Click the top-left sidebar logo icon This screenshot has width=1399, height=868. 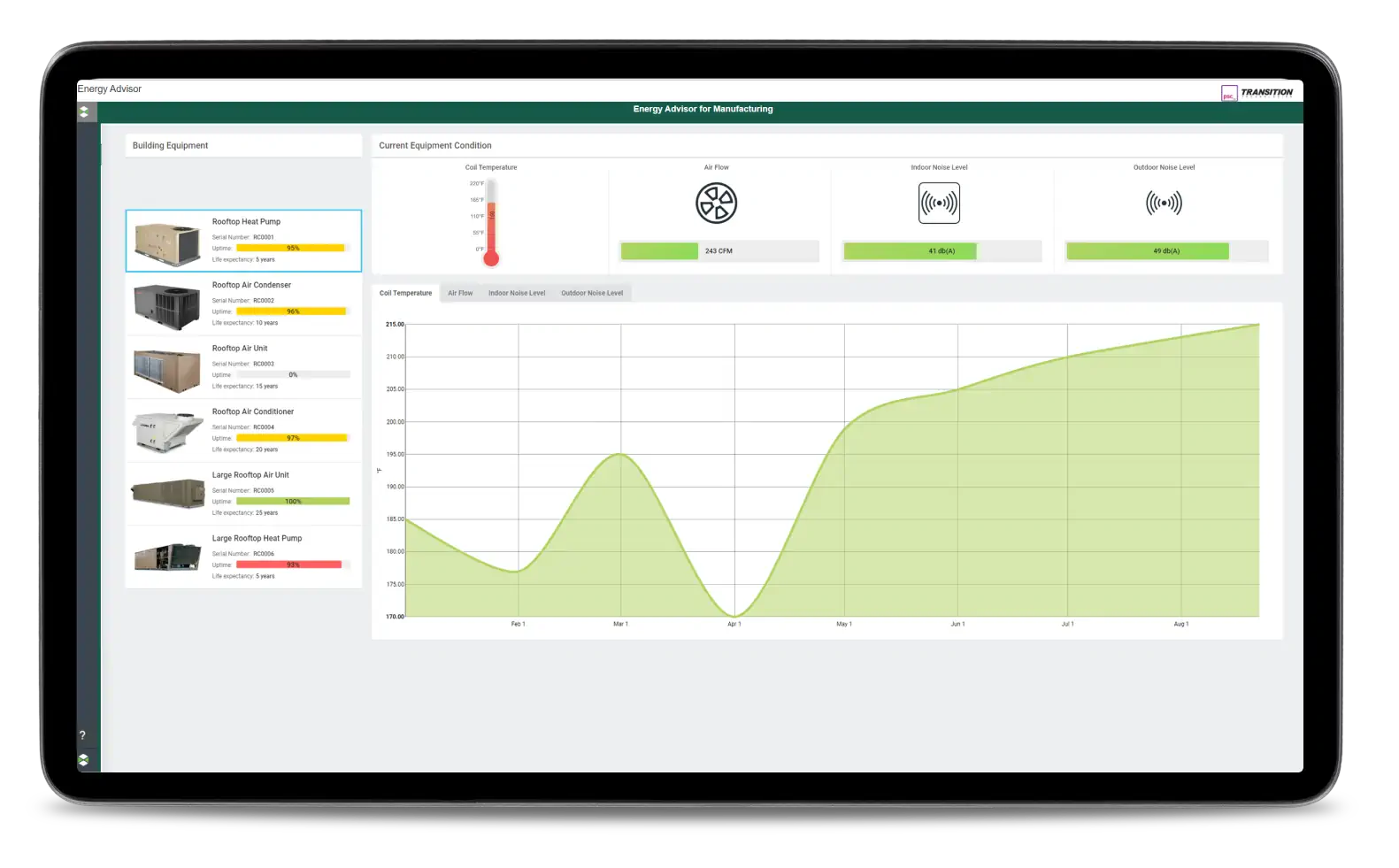tap(84, 111)
